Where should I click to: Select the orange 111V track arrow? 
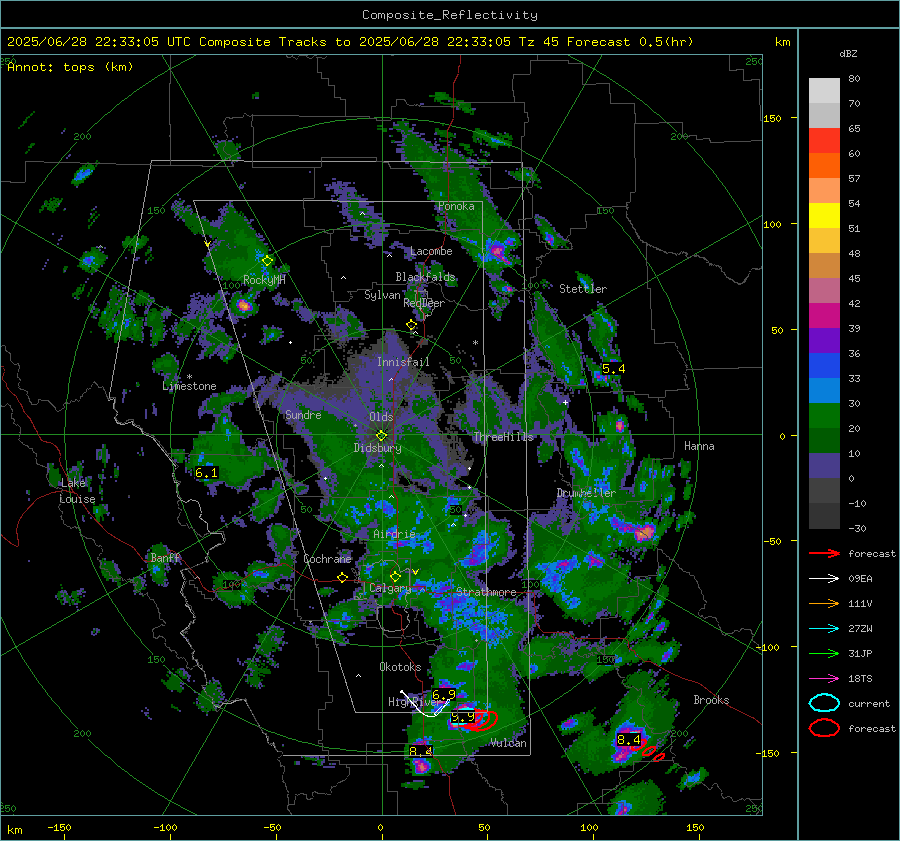coord(824,603)
